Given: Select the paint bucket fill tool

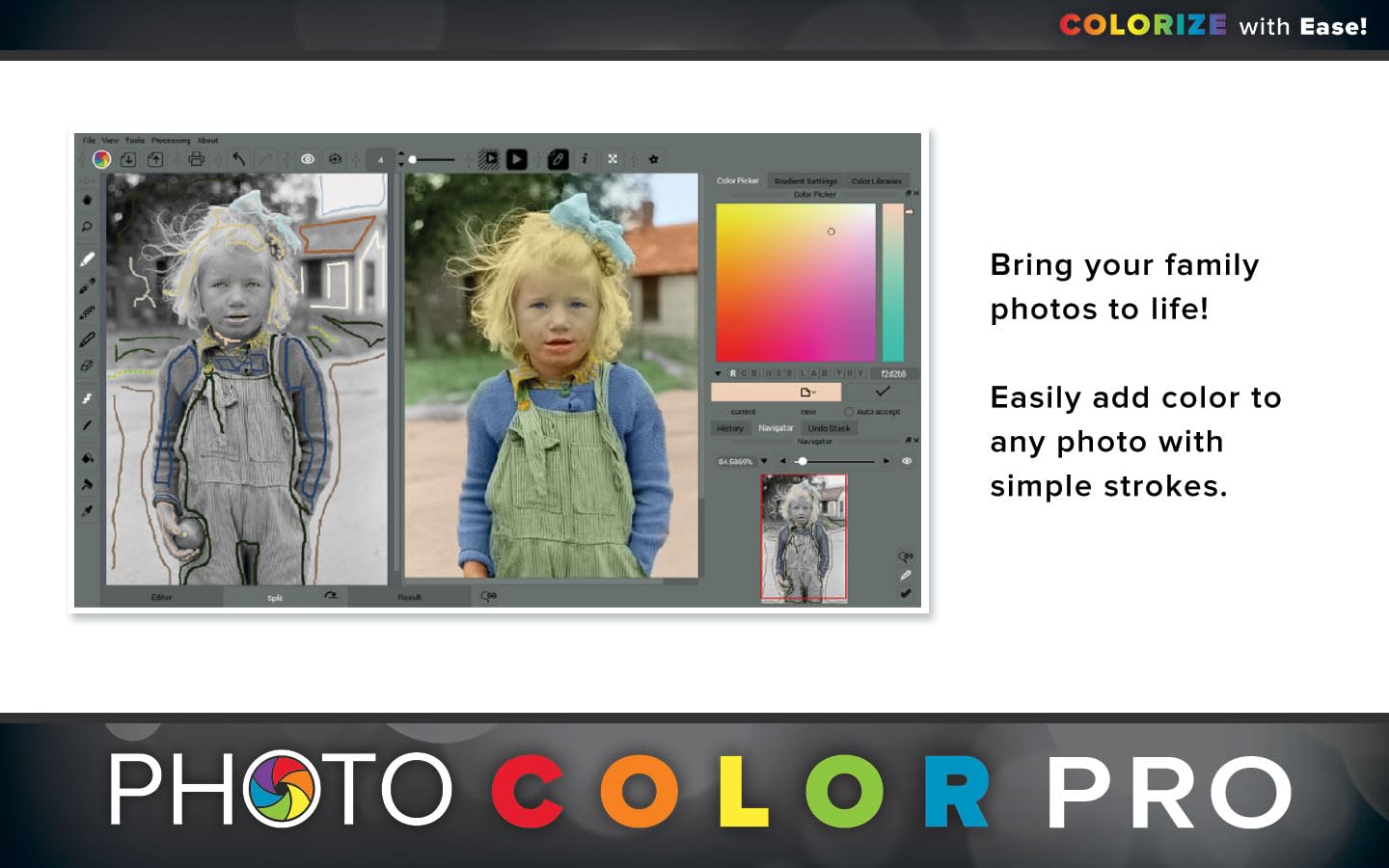Looking at the screenshot, I should (87, 458).
